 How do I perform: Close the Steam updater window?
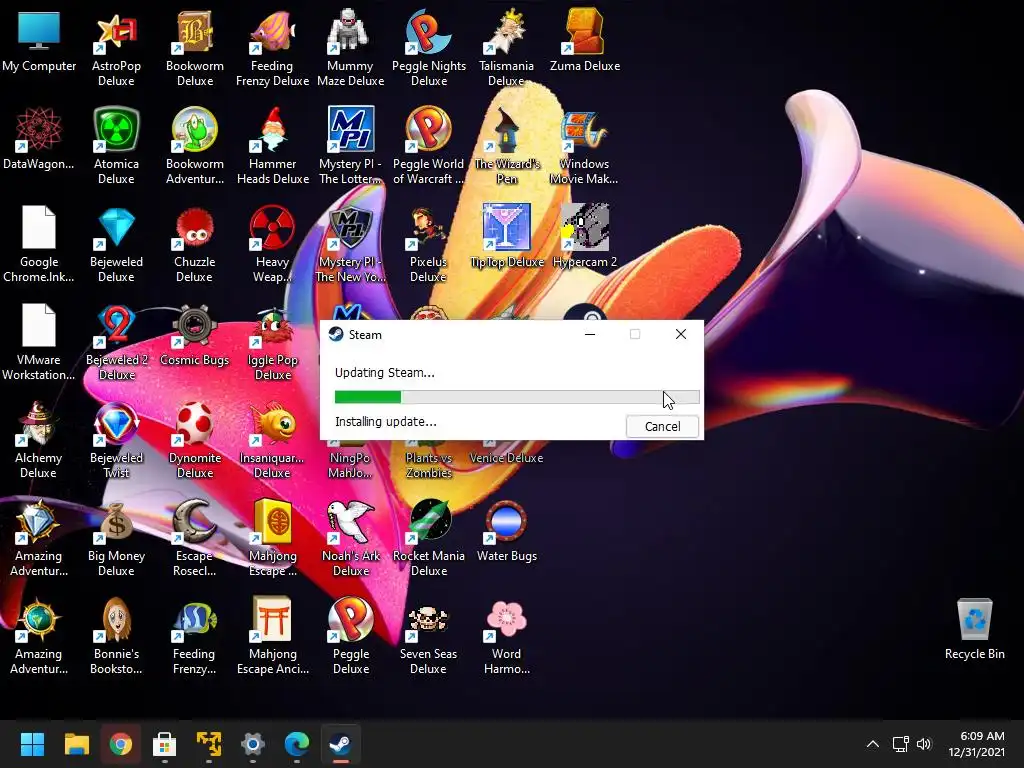pyautogui.click(x=680, y=334)
